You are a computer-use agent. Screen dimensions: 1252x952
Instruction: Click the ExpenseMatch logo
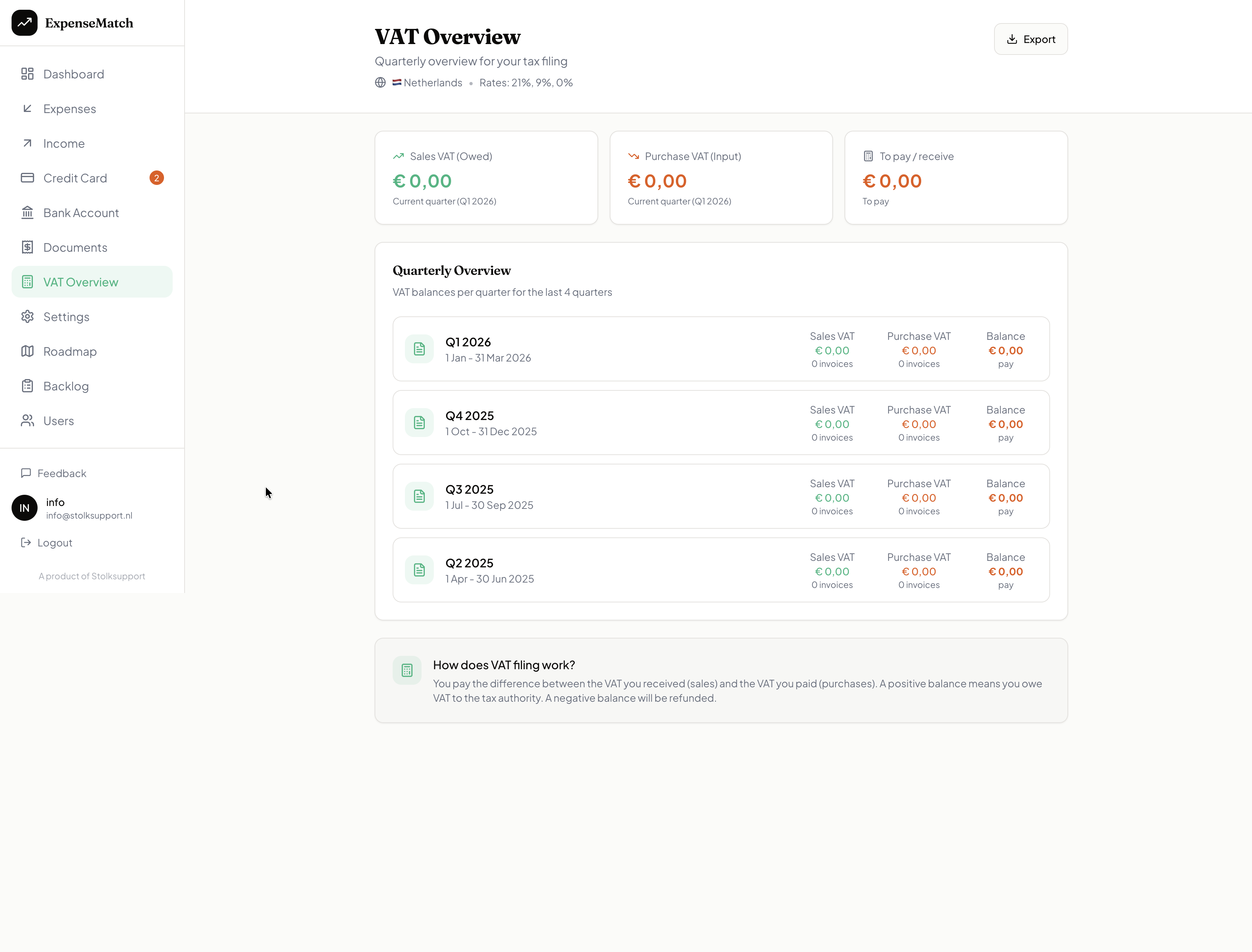(x=72, y=23)
